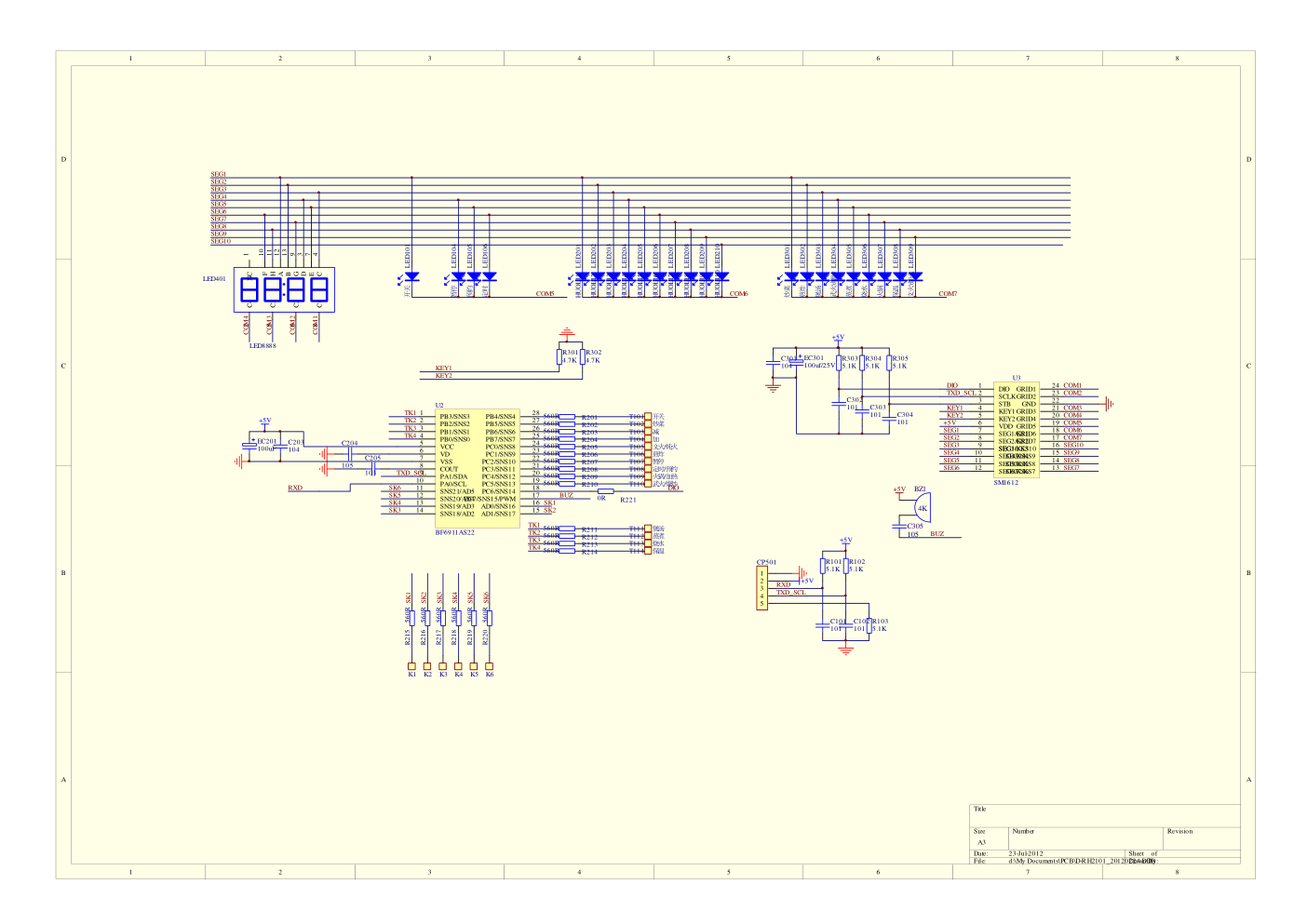Image resolution: width=1307 pixels, height=924 pixels.
Task: Click the SEG1 net label
Action: 219,174
